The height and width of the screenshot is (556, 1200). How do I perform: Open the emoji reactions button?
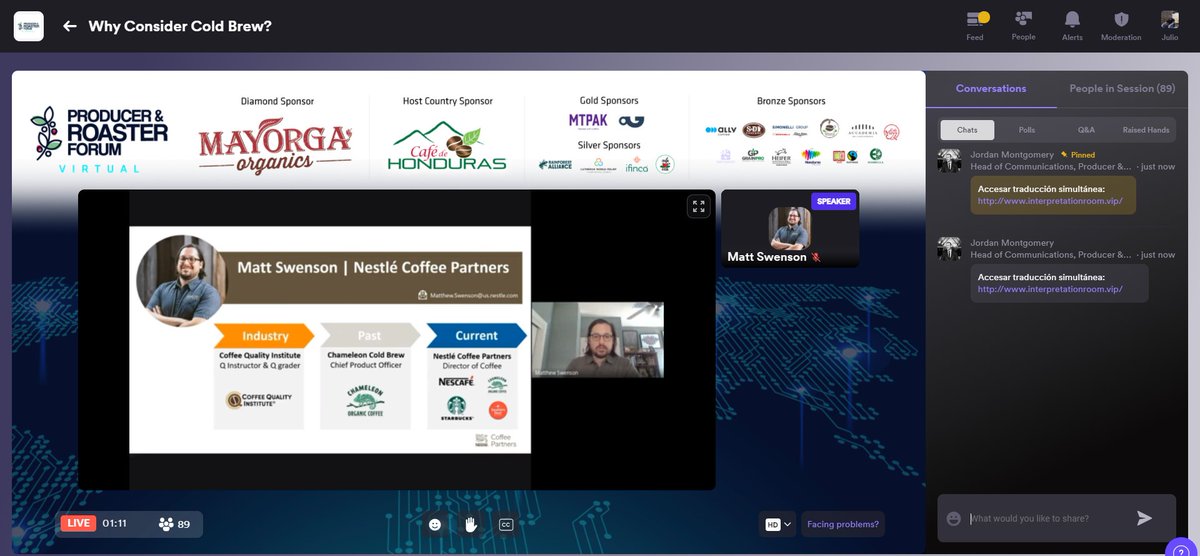pos(435,524)
